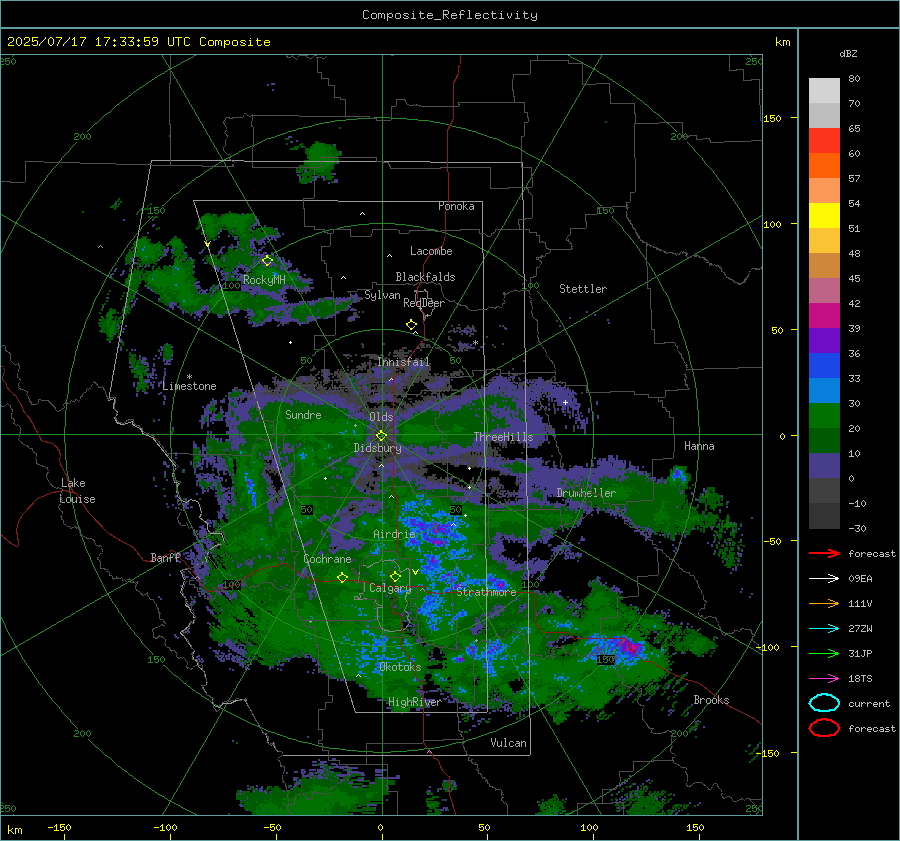Click the green swatch between 30 and 20 dBZ
This screenshot has width=900, height=841.
coord(824,415)
